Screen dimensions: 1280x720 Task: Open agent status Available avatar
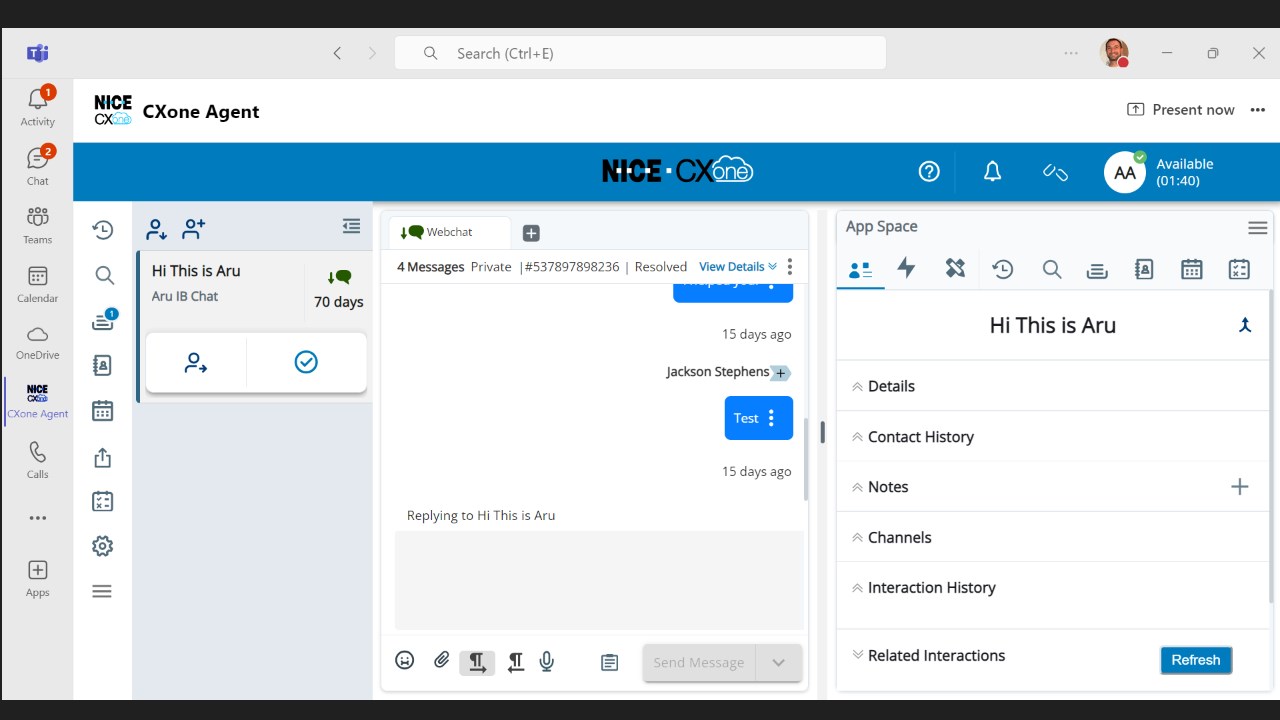click(1124, 172)
